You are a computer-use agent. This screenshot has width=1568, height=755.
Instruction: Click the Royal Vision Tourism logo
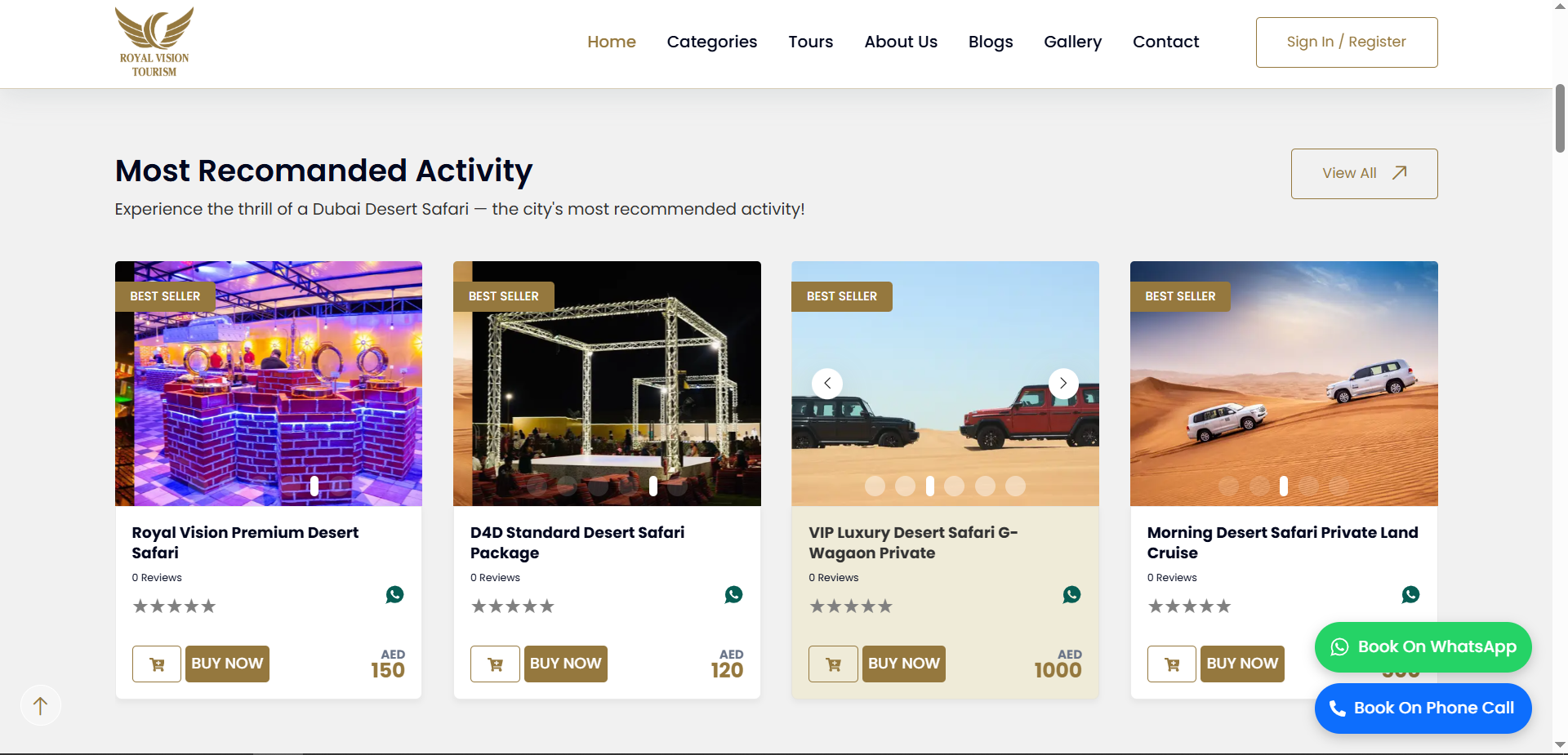[x=154, y=42]
